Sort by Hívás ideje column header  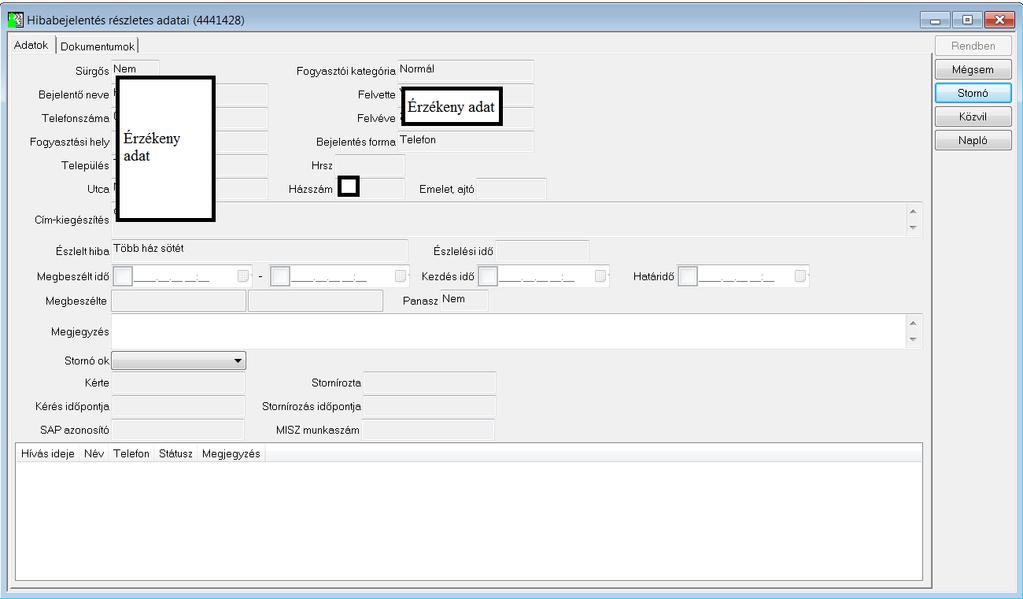(48, 453)
